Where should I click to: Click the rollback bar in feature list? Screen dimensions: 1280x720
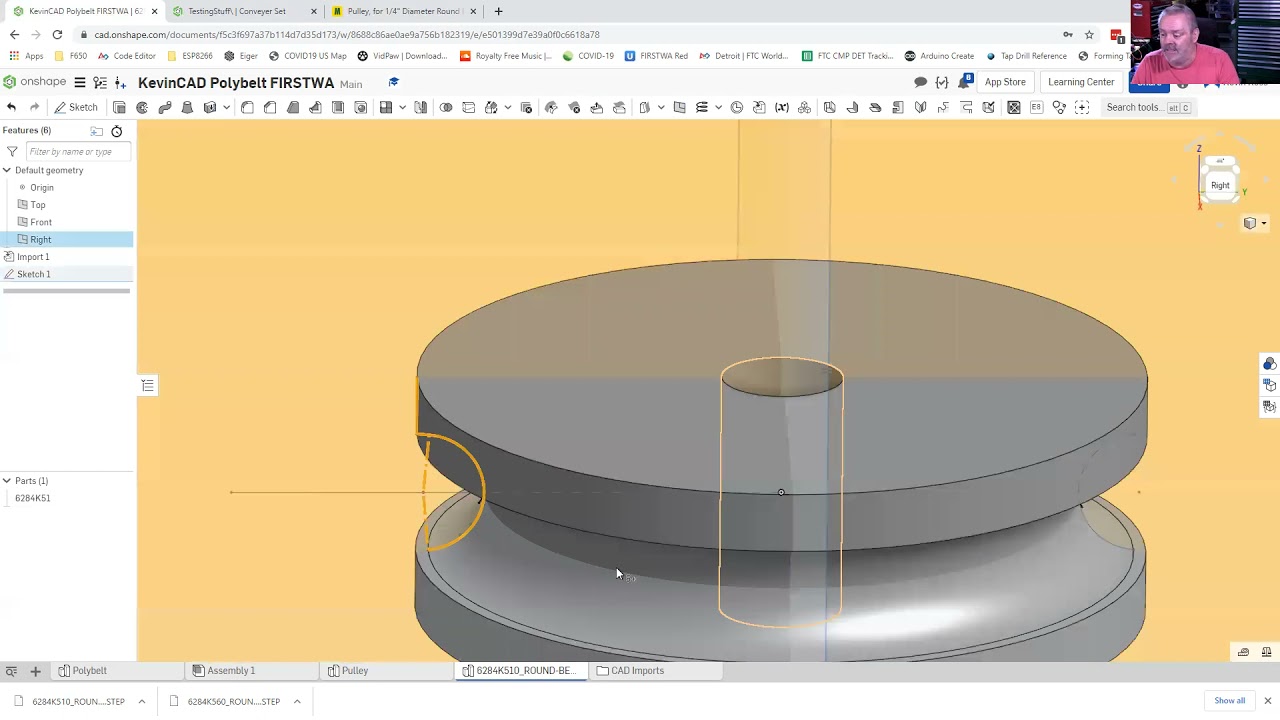pos(66,291)
